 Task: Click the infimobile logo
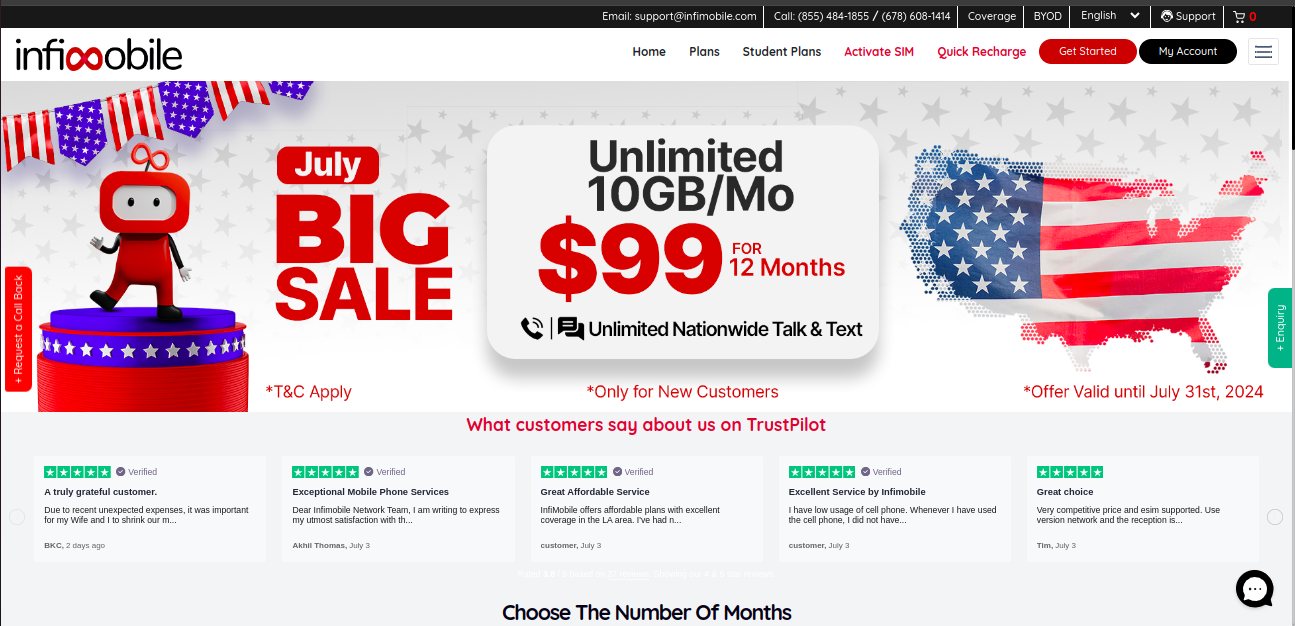[99, 54]
